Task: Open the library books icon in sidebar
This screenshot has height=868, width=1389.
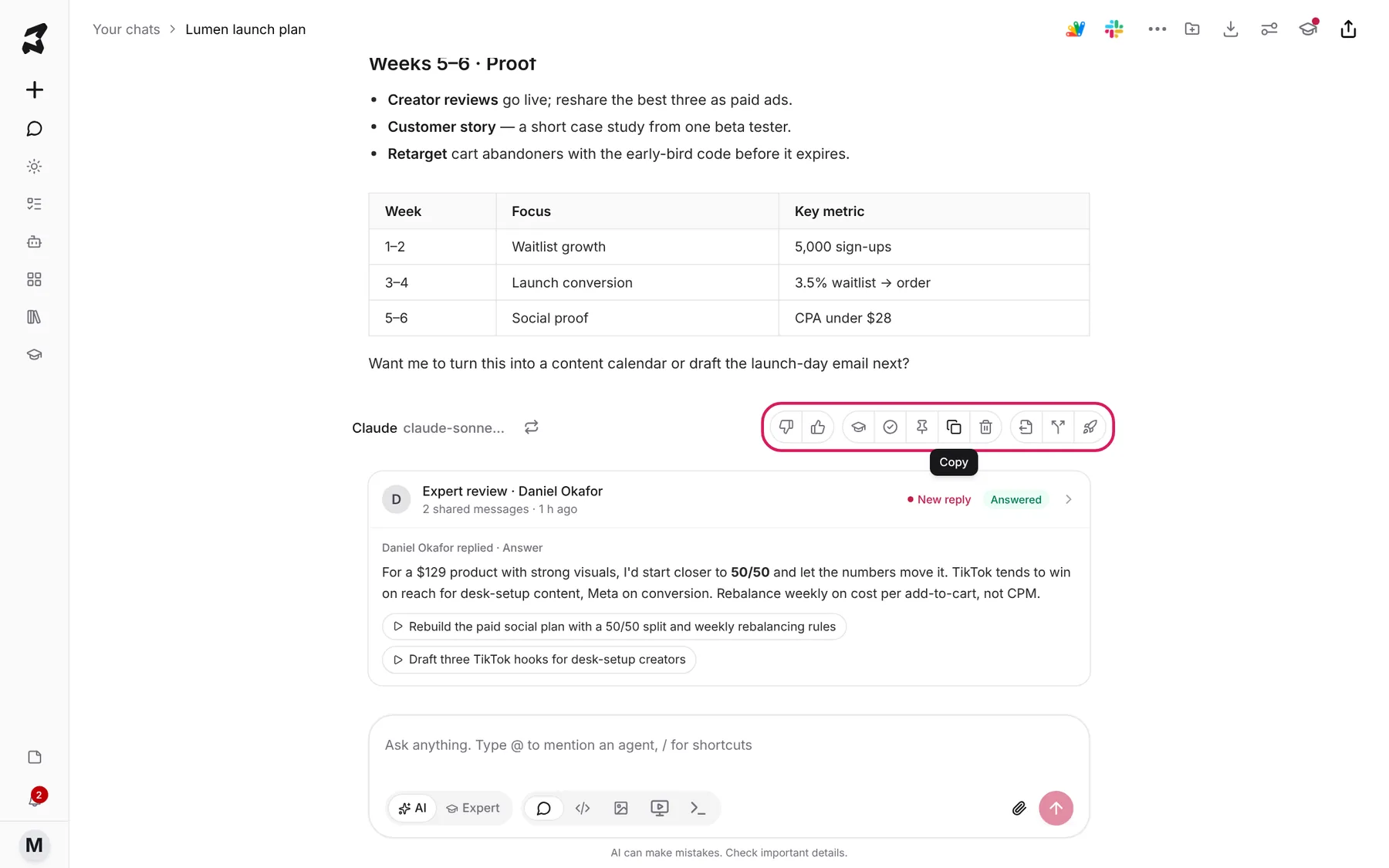Action: [34, 317]
